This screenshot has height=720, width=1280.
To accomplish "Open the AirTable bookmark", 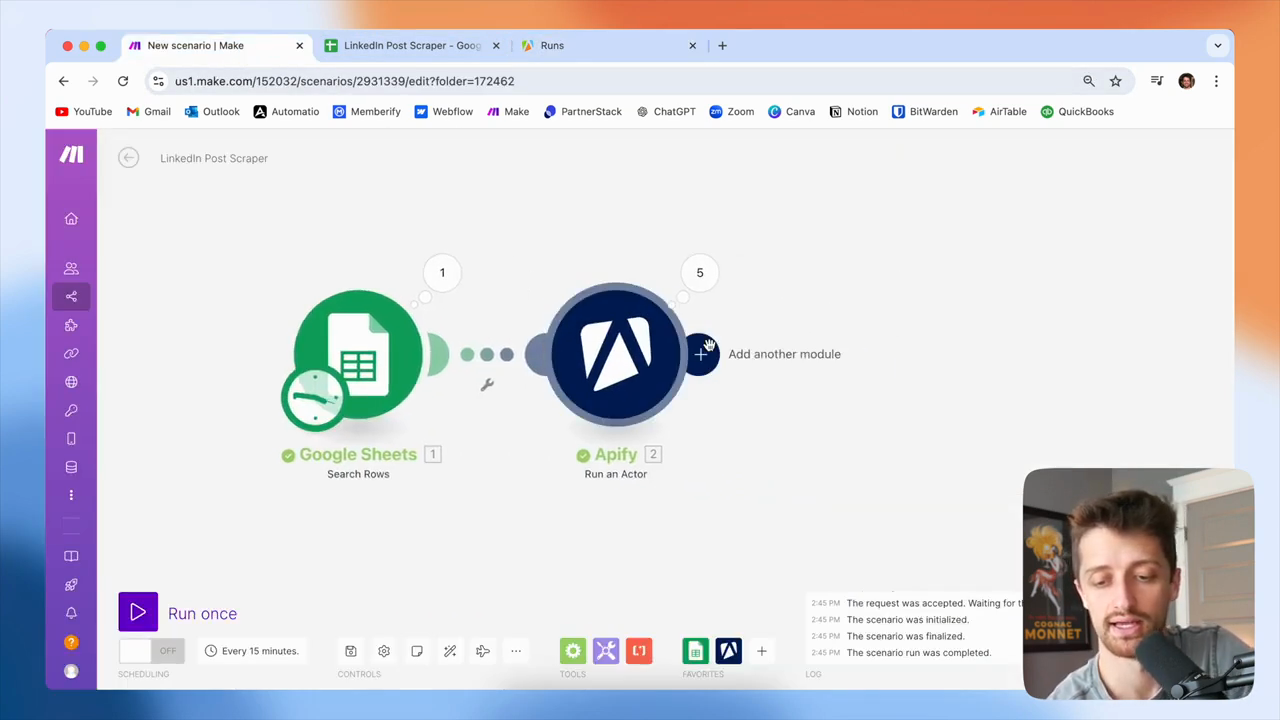I will point(999,112).
